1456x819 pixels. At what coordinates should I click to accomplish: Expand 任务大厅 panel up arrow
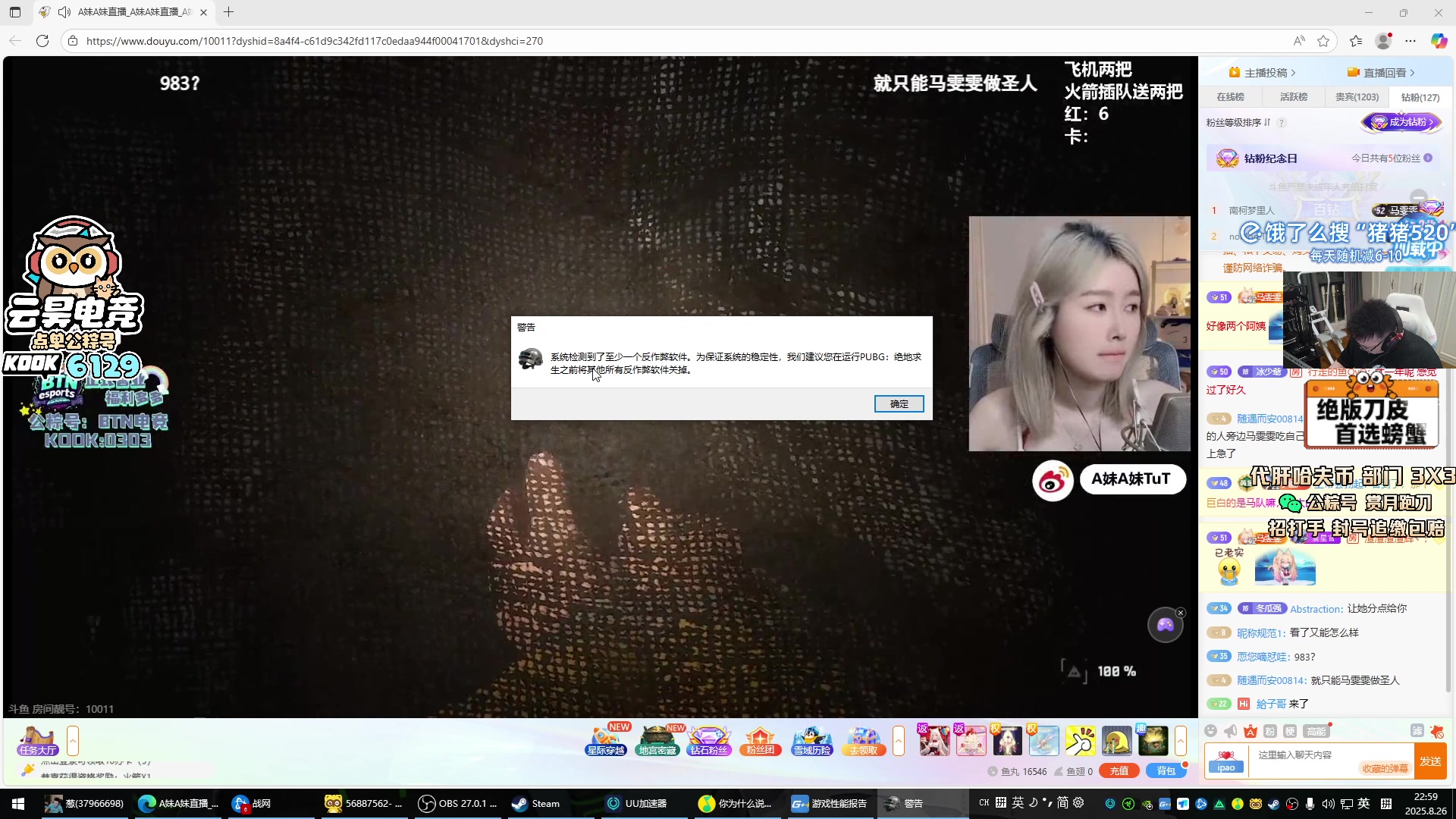click(73, 741)
